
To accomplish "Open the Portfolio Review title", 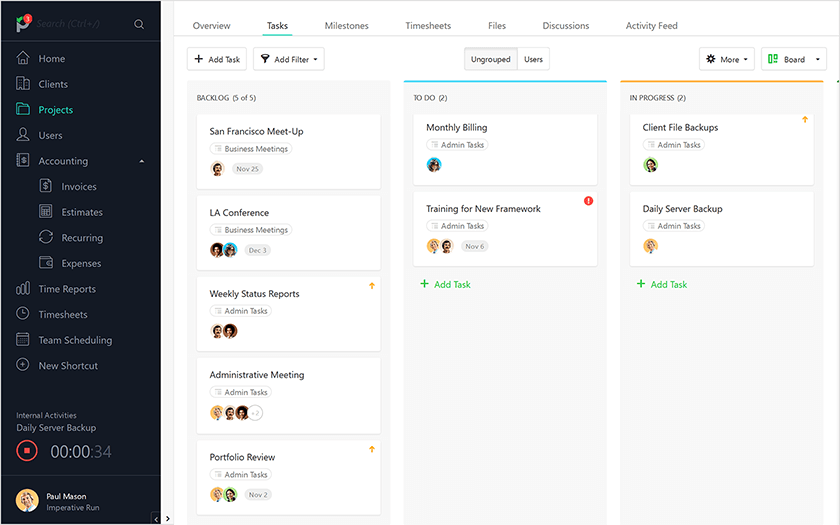I will point(242,457).
